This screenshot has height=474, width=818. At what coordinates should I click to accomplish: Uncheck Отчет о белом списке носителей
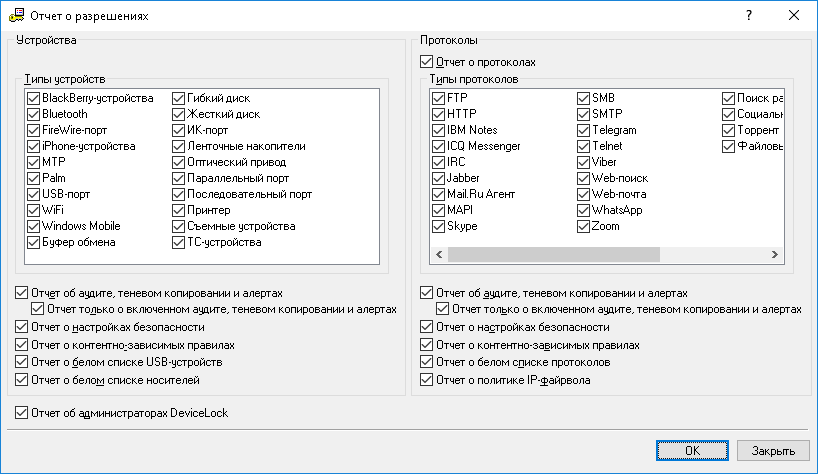pos(22,380)
